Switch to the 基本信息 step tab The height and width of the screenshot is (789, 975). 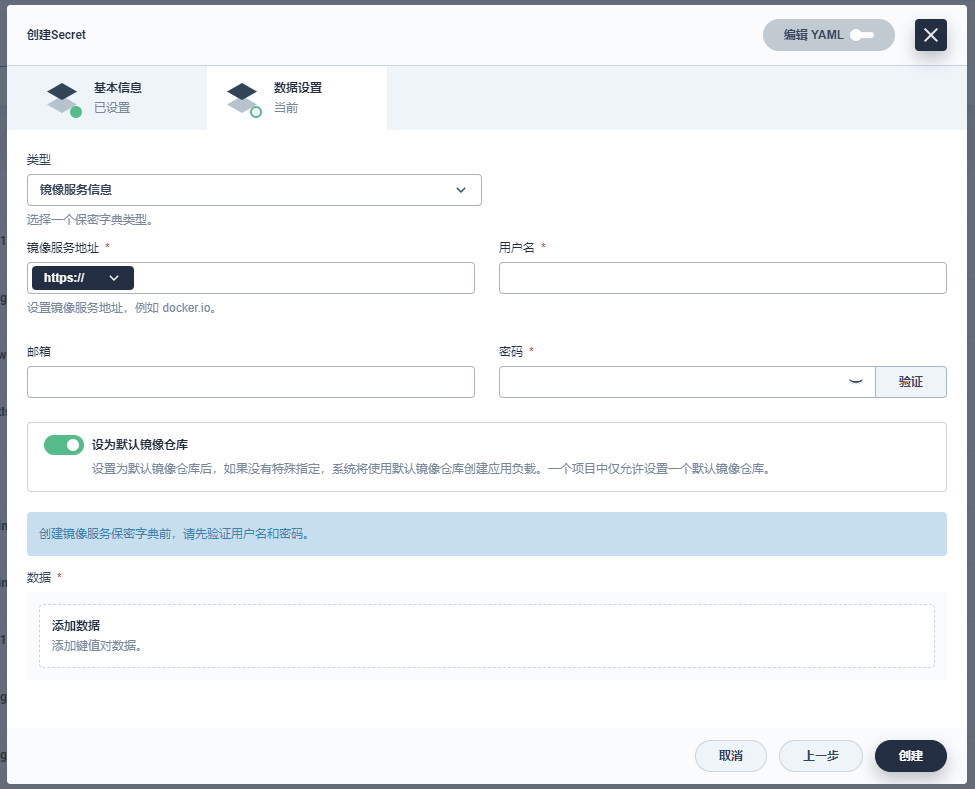coord(107,98)
